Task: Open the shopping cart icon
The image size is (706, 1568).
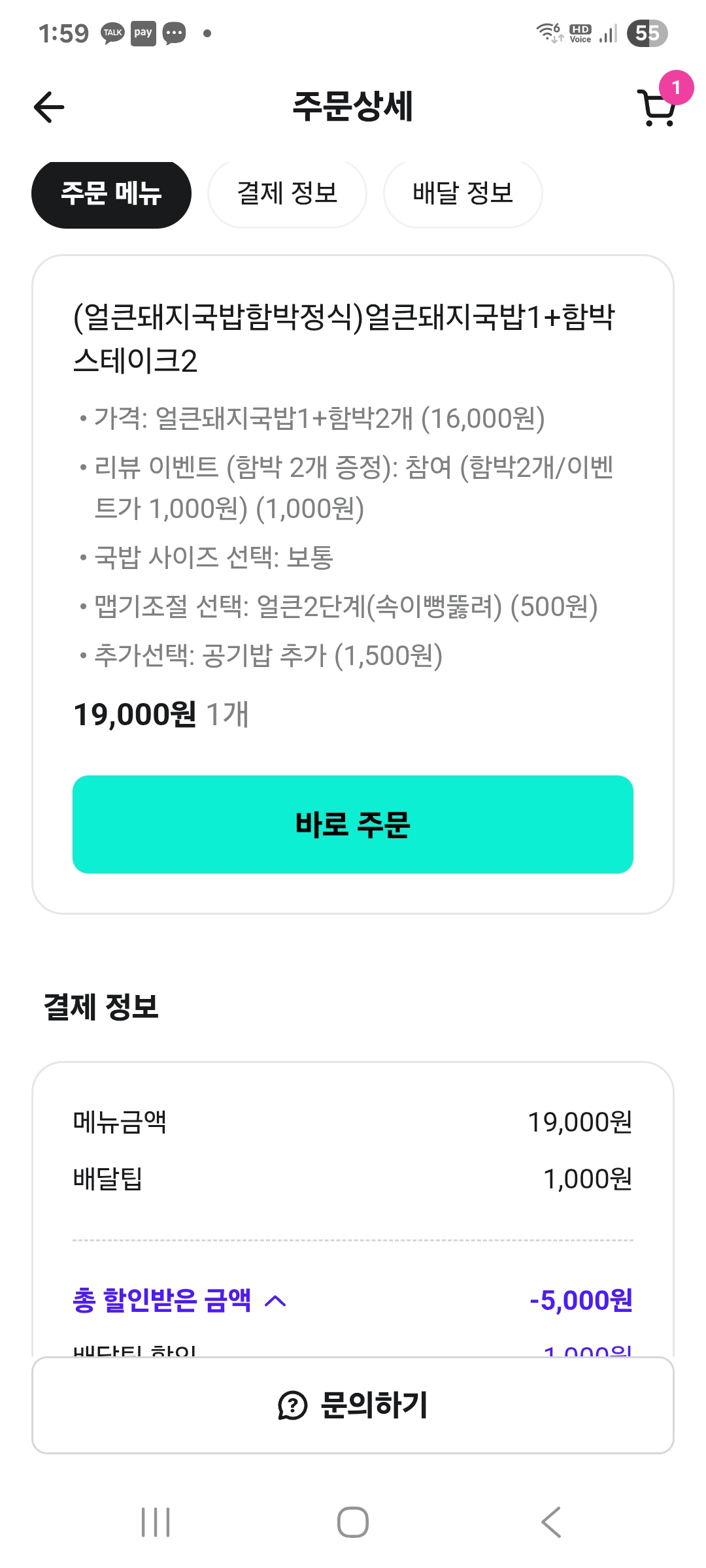Action: (656, 109)
